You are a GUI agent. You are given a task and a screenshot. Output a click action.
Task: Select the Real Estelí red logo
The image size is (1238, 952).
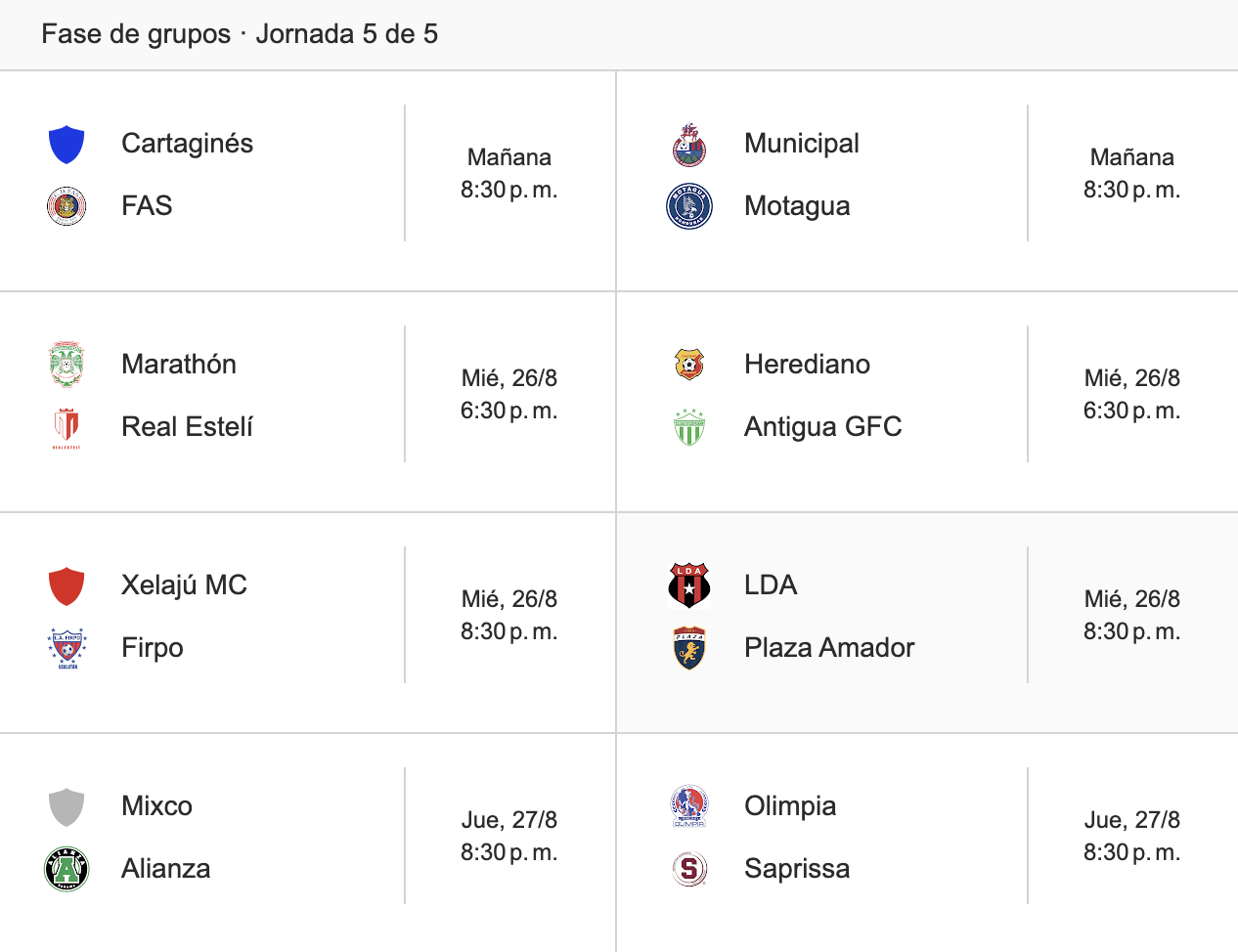tap(66, 428)
